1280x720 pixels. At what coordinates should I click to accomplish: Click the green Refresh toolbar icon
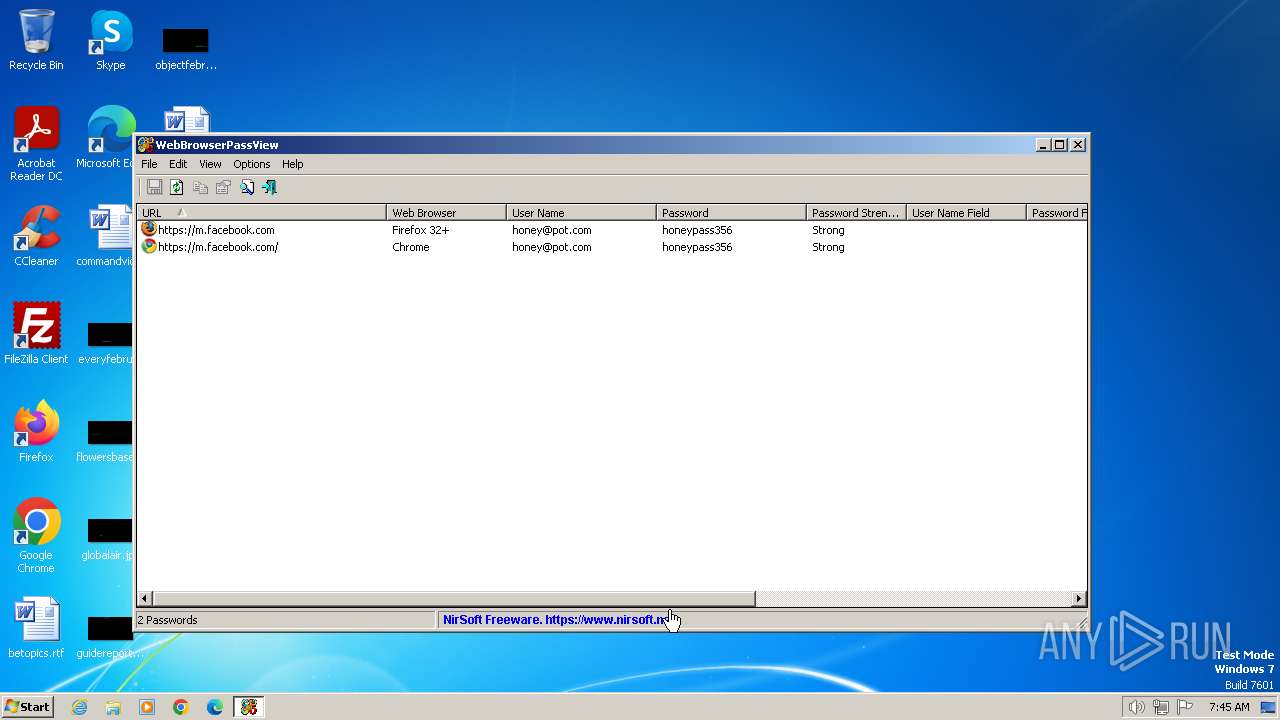(177, 187)
